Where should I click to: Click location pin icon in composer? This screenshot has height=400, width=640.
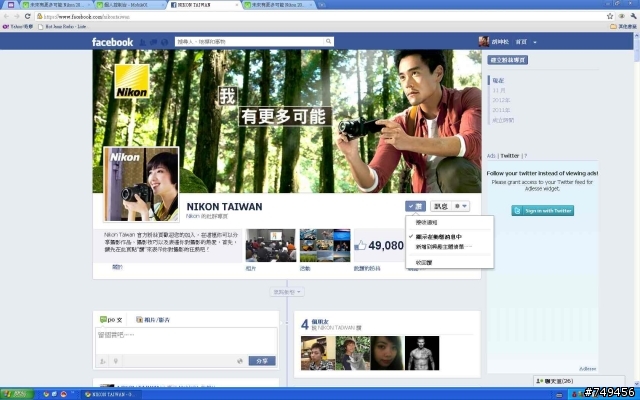[x=116, y=361]
